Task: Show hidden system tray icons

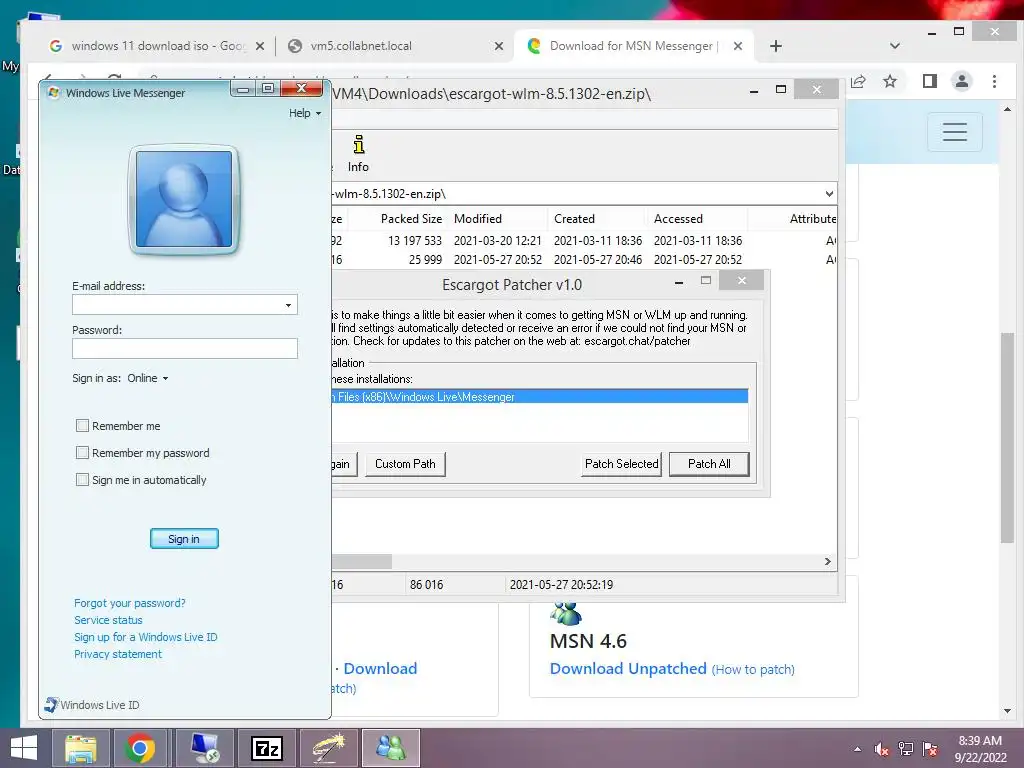Action: click(857, 749)
